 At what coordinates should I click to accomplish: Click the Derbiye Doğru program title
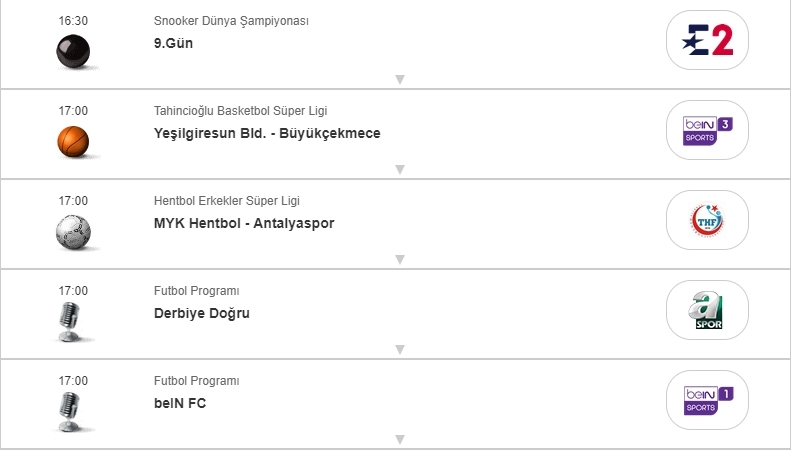point(202,313)
